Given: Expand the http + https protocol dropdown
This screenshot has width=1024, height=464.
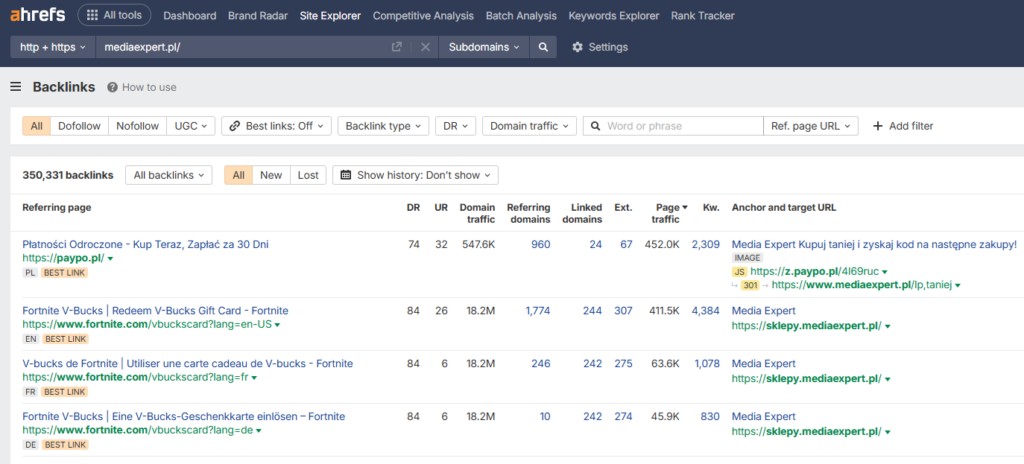Looking at the screenshot, I should coord(52,47).
